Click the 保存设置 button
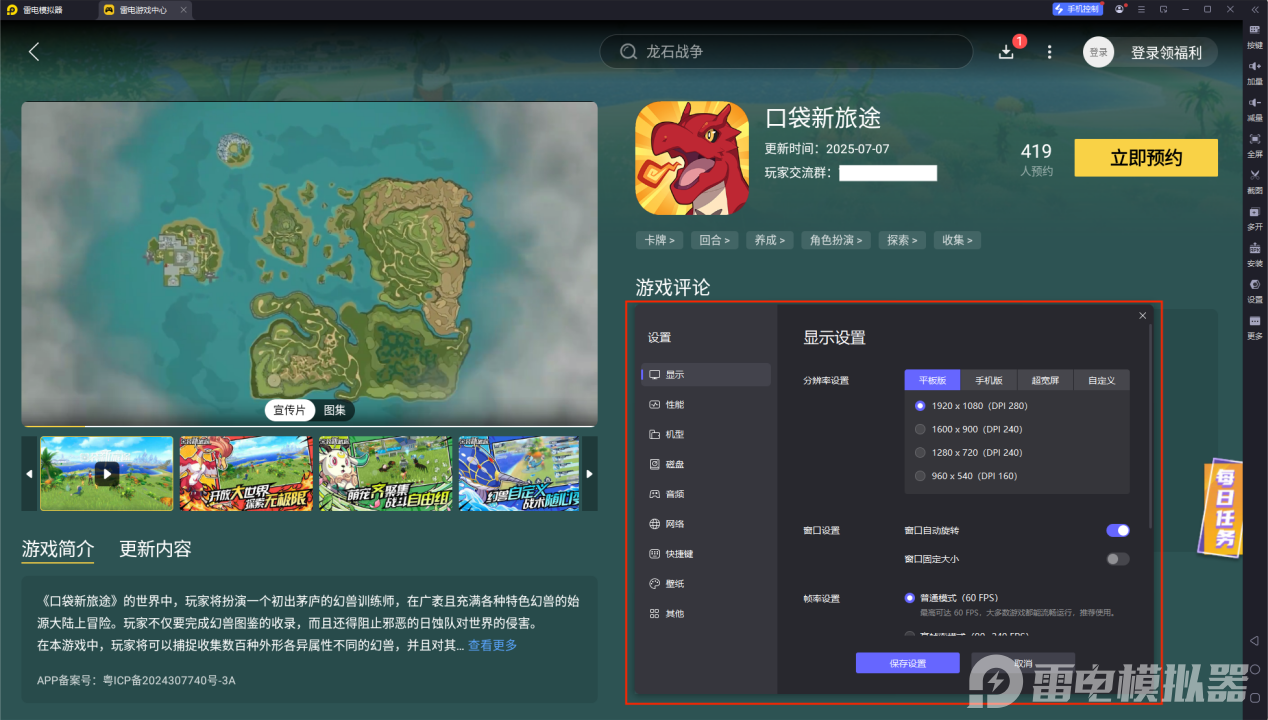The width and height of the screenshot is (1268, 720). click(907, 663)
